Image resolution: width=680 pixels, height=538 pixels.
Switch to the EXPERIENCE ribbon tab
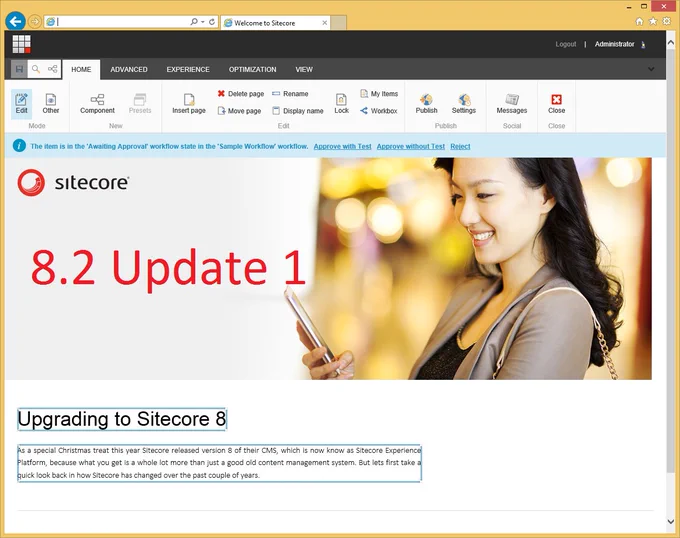(188, 69)
